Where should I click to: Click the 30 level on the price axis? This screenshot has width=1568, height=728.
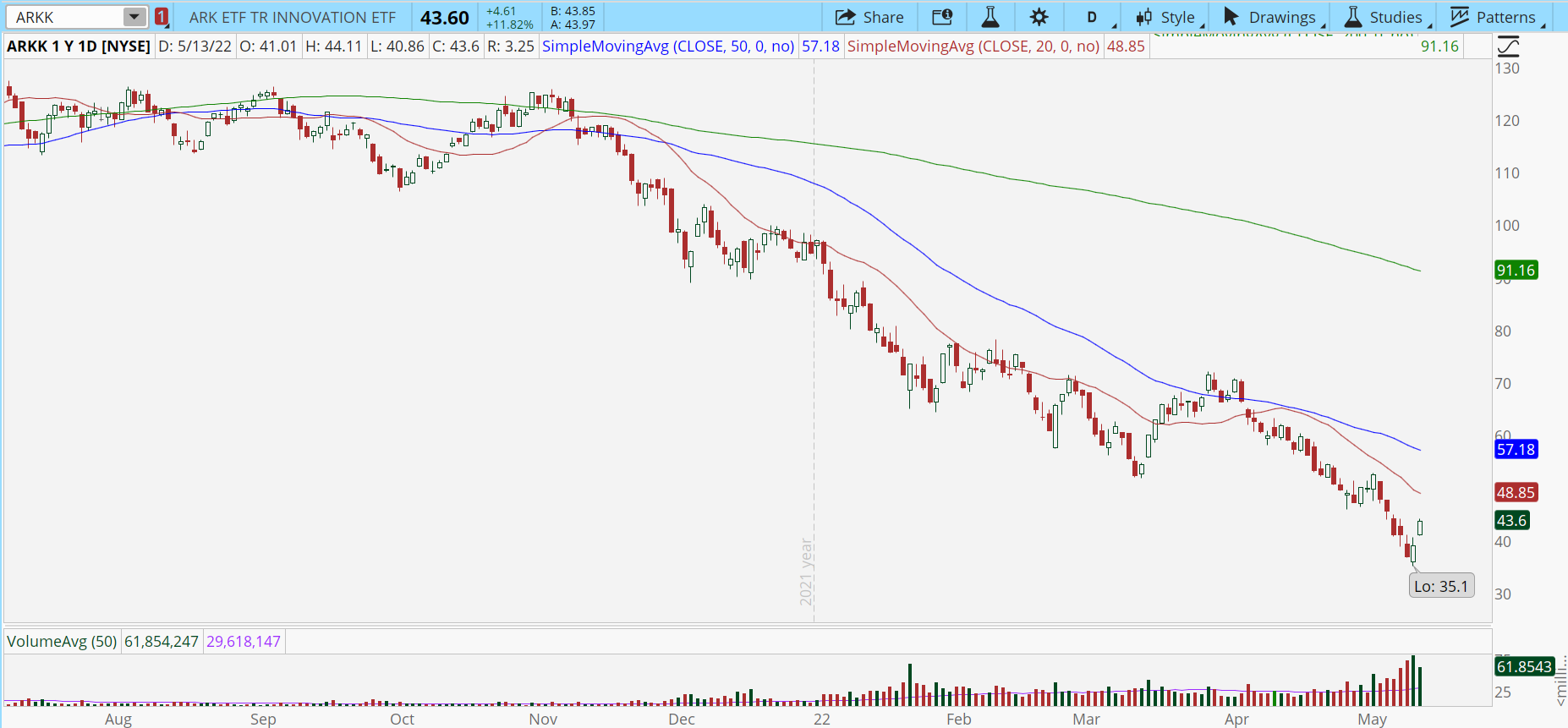point(1503,594)
